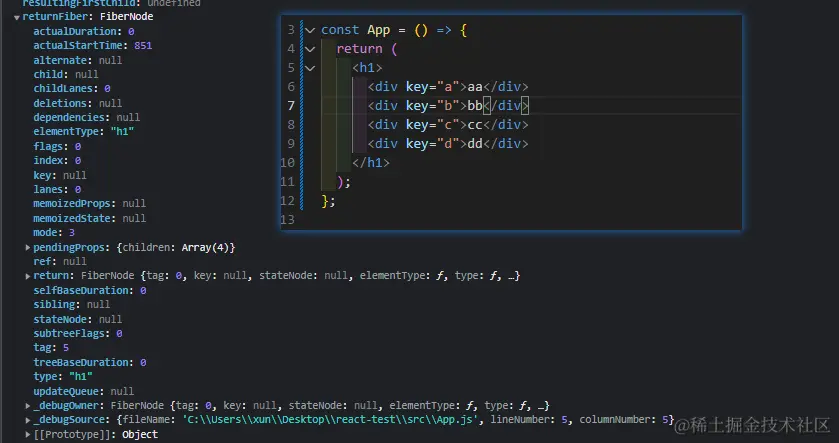Click the ref: null property
This screenshot has width=839, height=443.
pyautogui.click(x=60, y=262)
